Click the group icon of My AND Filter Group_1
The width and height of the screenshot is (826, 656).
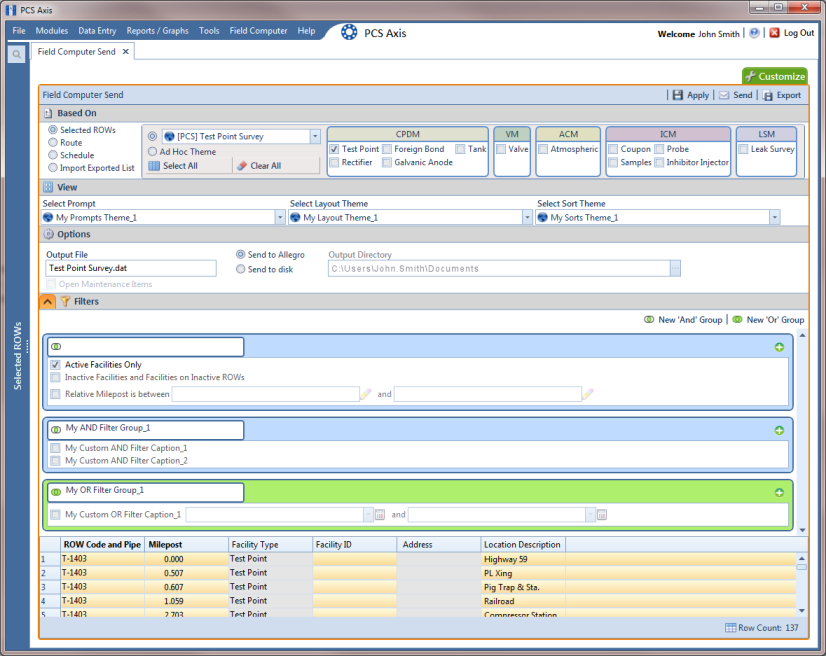click(56, 429)
